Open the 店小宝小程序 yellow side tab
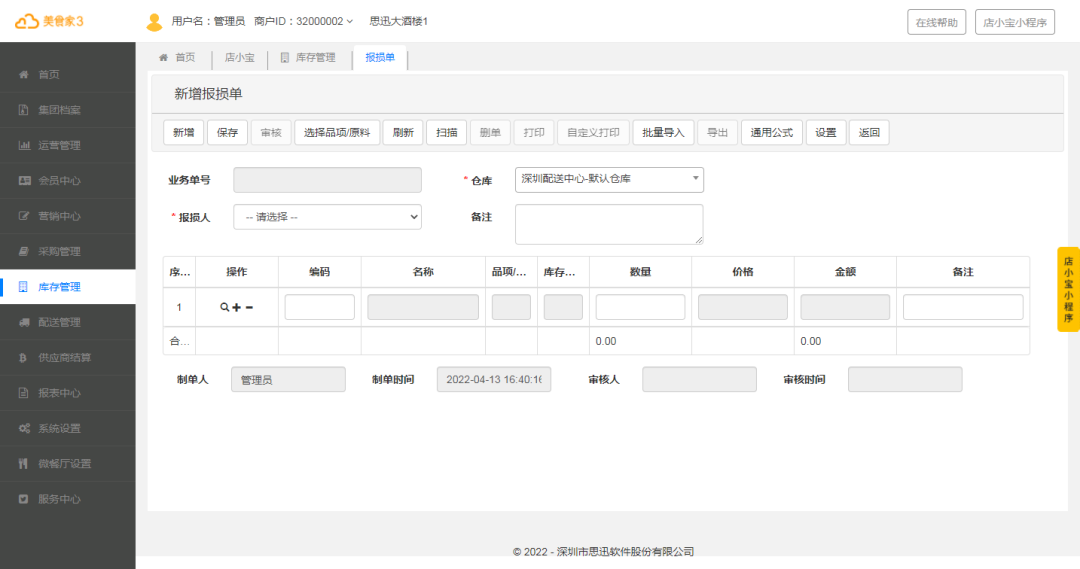1080x569 pixels. 1067,289
